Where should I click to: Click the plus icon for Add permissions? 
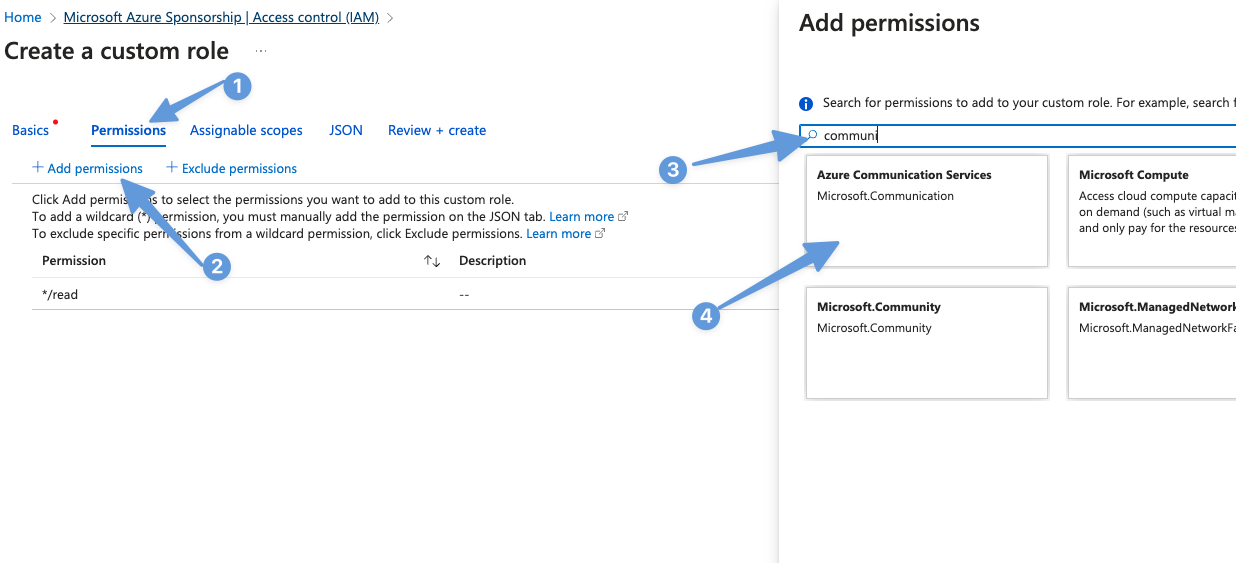pyautogui.click(x=38, y=168)
